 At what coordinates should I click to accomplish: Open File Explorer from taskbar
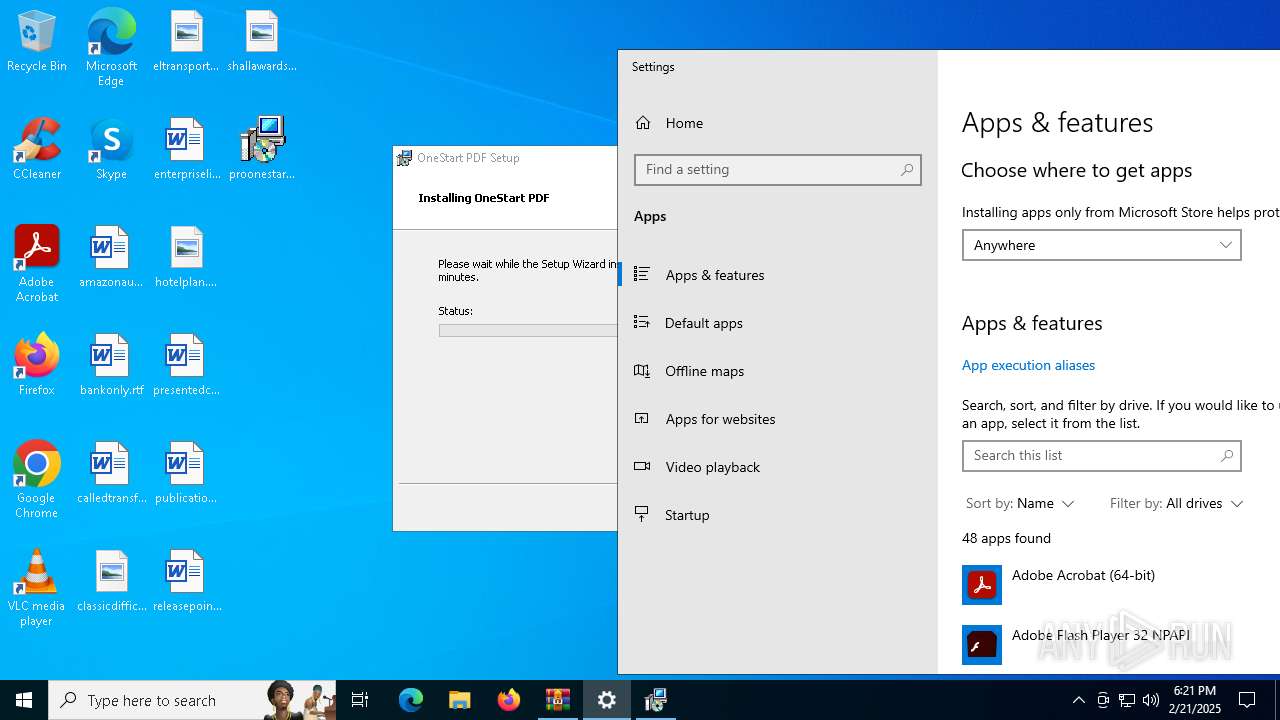(460, 700)
